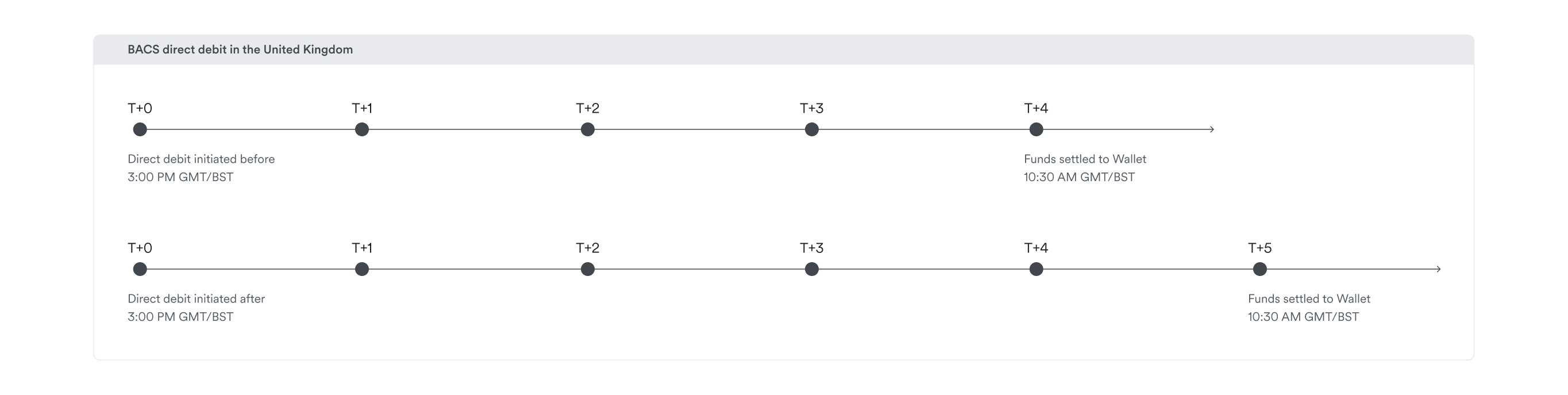Click the T+5 label above the bottom timeline
Viewport: 1568px width, 395px height.
(x=1259, y=248)
